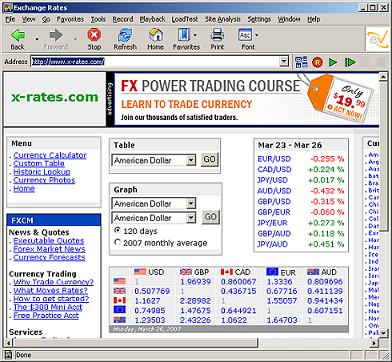
Task: Click the green Back arrow icon
Action: (18, 35)
